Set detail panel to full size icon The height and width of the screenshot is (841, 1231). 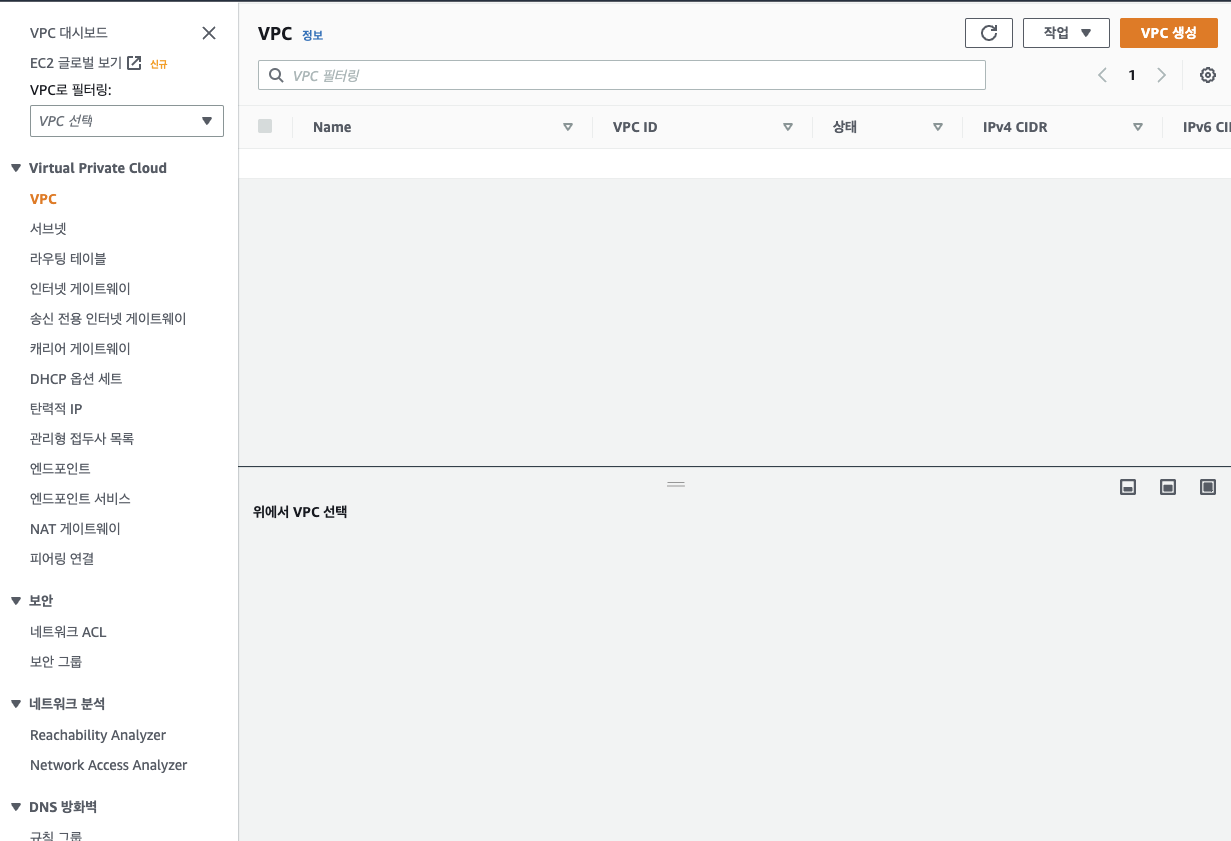pyautogui.click(x=1208, y=487)
